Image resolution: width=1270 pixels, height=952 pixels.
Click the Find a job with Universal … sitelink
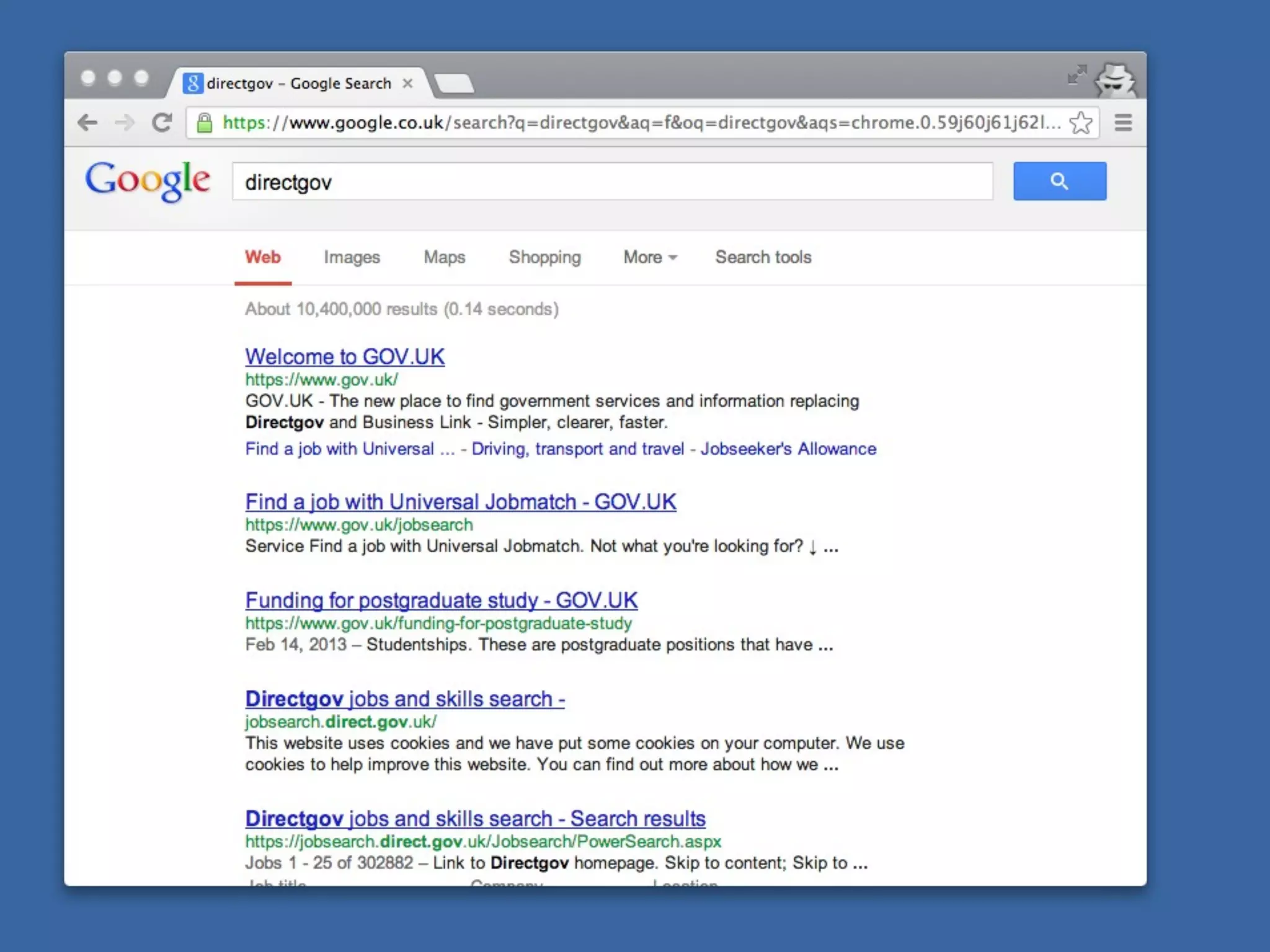click(350, 449)
